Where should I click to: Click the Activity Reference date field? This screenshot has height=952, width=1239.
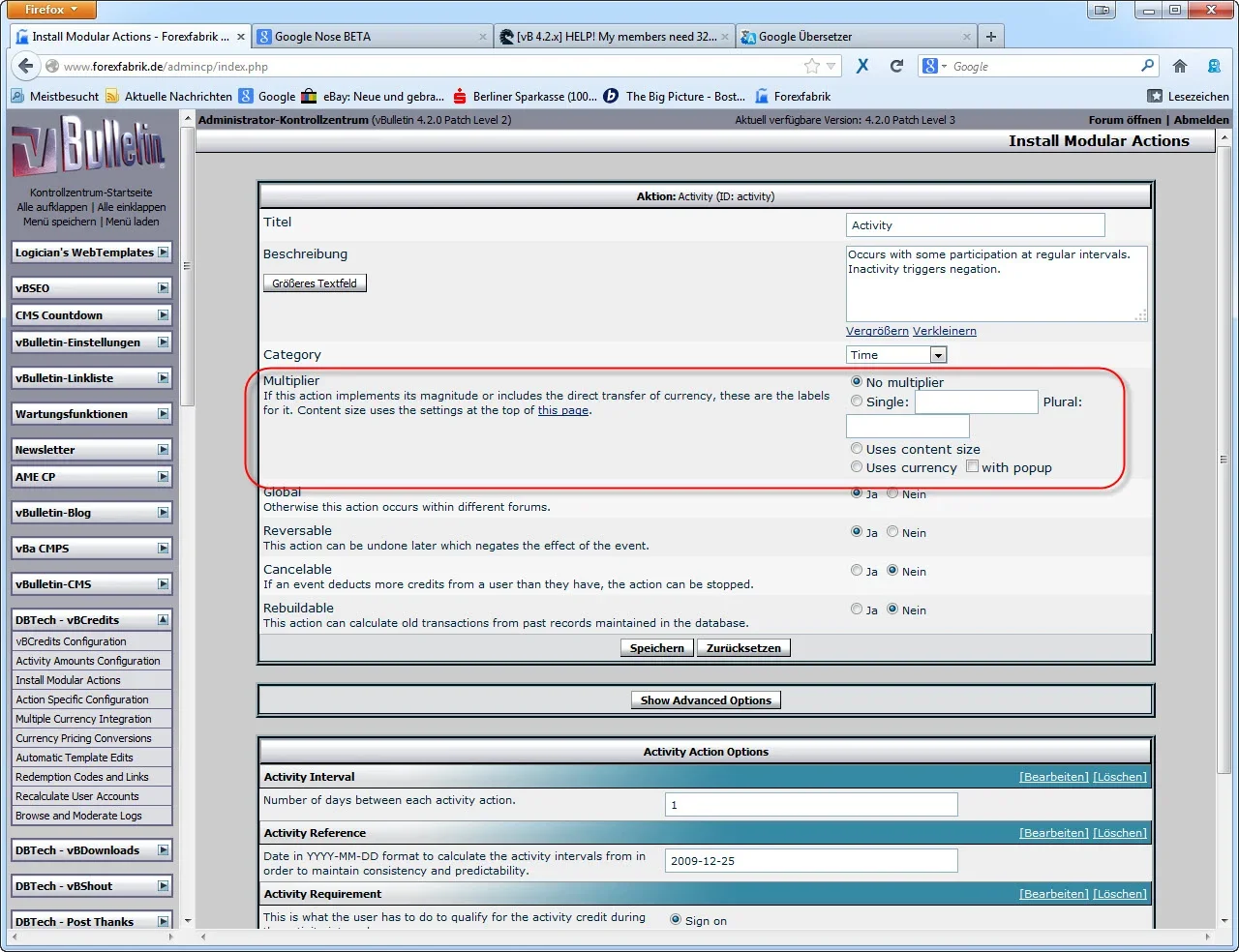click(x=811, y=861)
